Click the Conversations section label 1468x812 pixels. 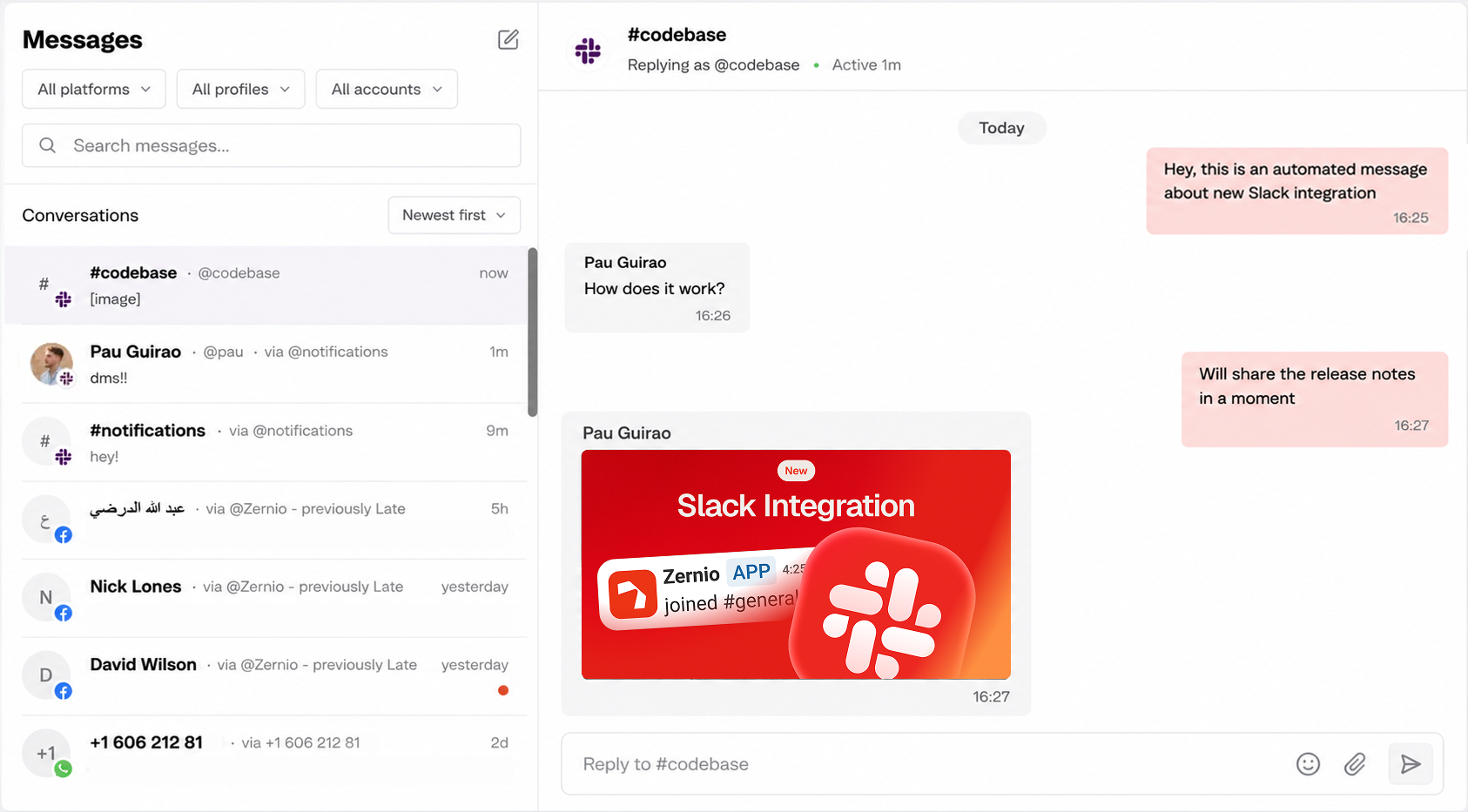pos(80,215)
